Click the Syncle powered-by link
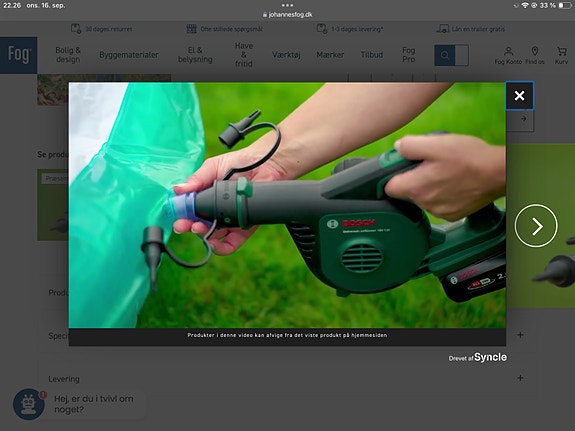Screen dimensions: 575x431 pos(478,357)
